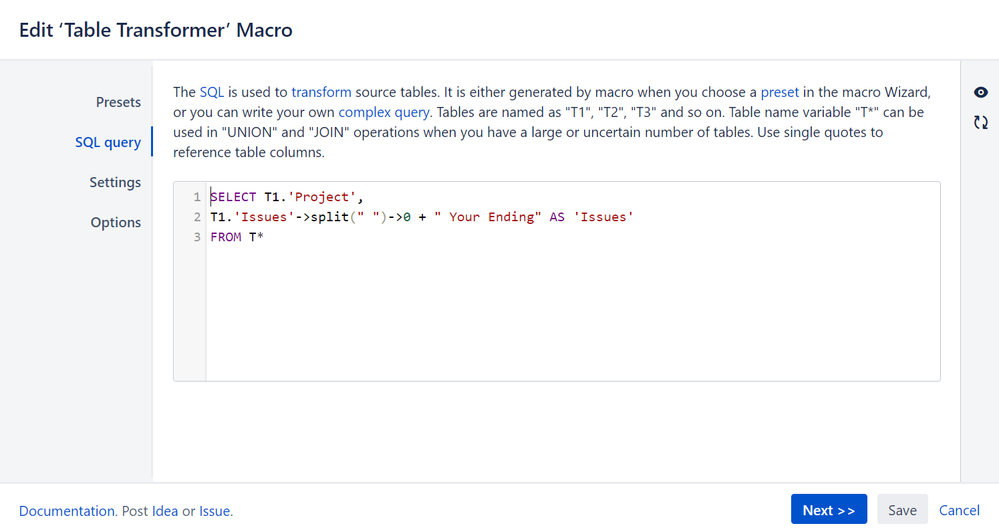Click the FROM T* line in the editor
The width and height of the screenshot is (999, 530).
click(x=237, y=237)
